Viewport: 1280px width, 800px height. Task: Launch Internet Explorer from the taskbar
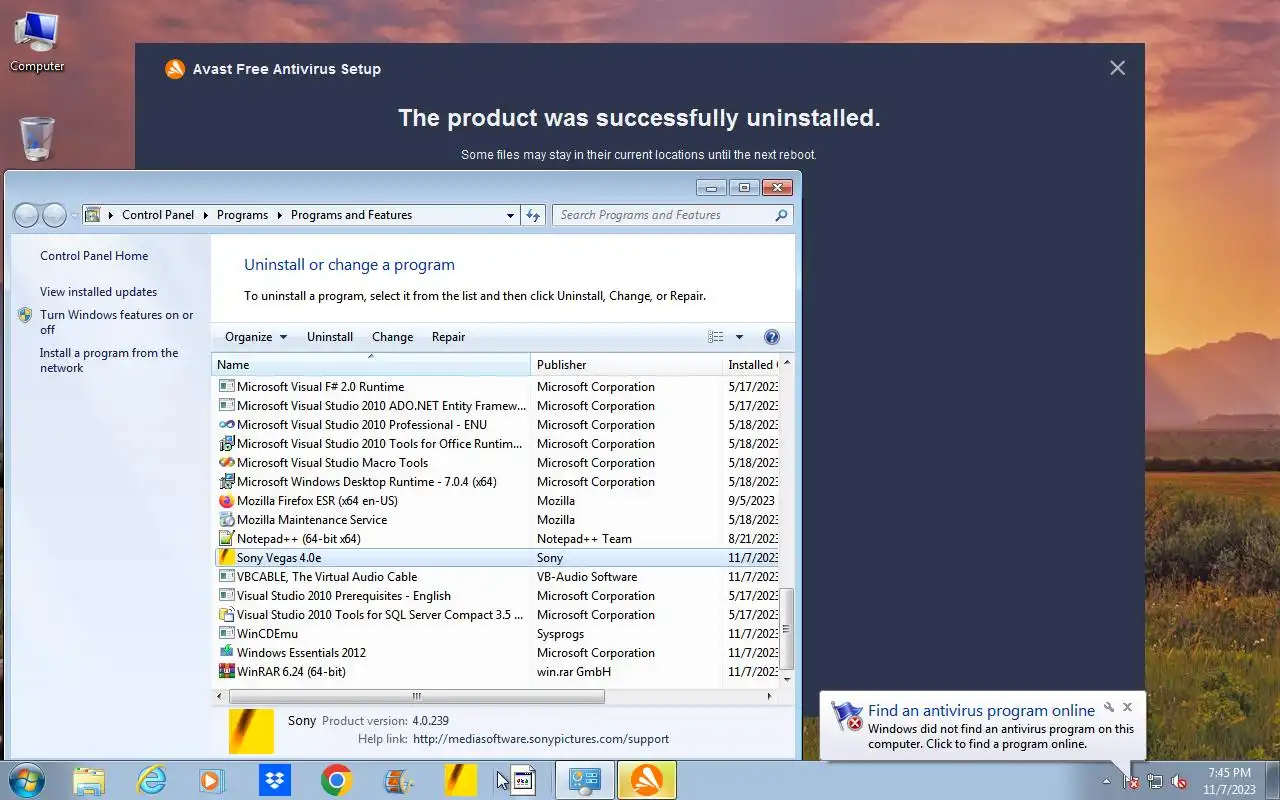point(151,780)
